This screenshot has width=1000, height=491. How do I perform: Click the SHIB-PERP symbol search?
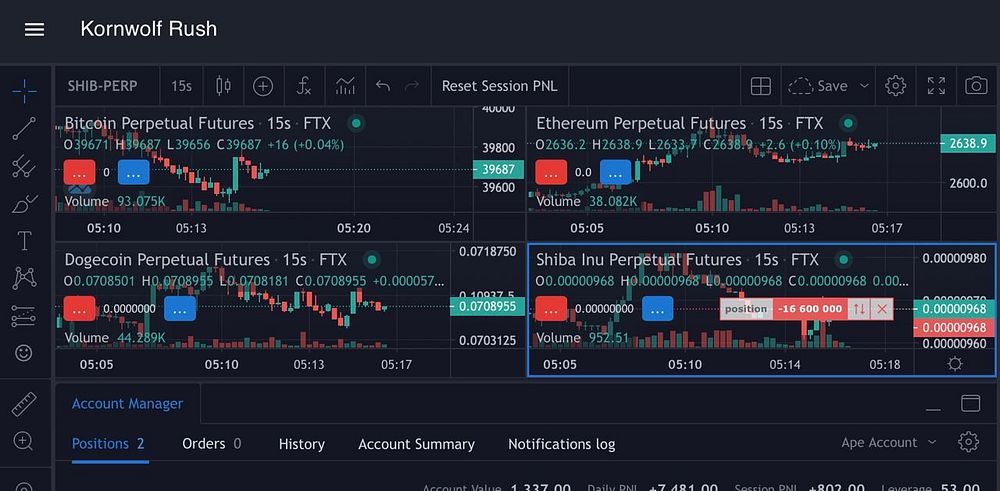(x=103, y=85)
